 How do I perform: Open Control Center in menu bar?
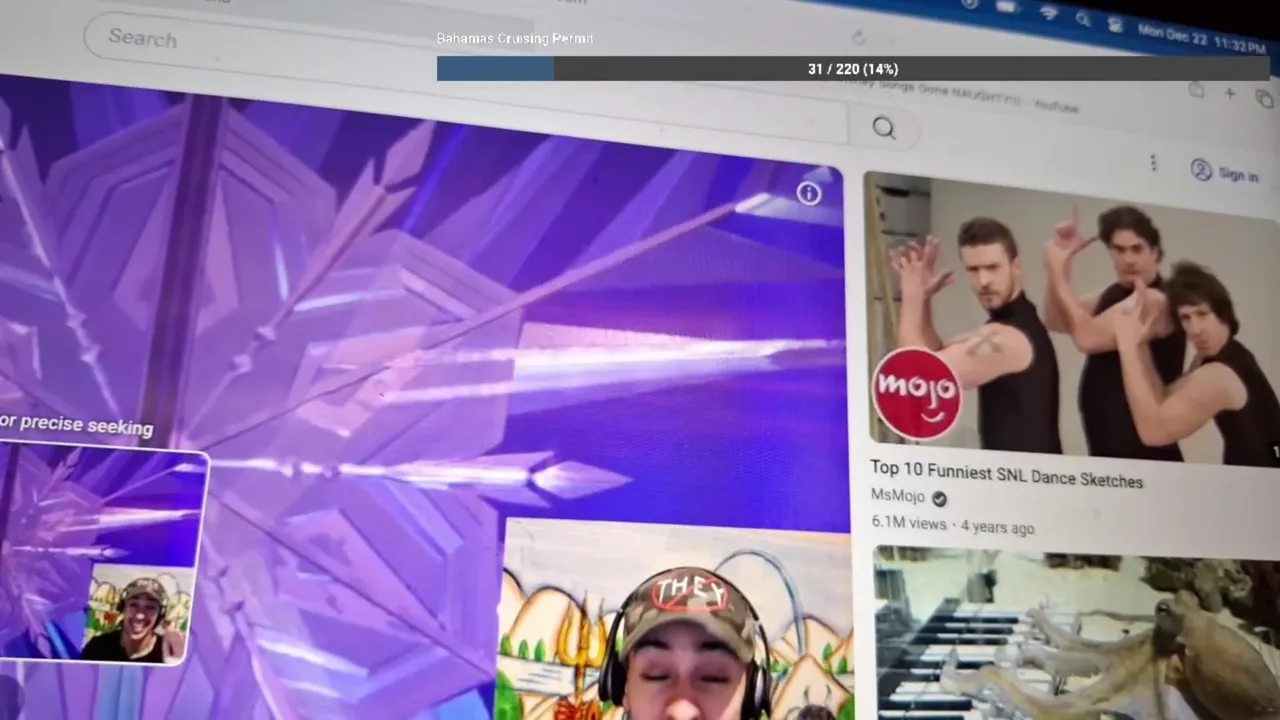tap(1115, 24)
